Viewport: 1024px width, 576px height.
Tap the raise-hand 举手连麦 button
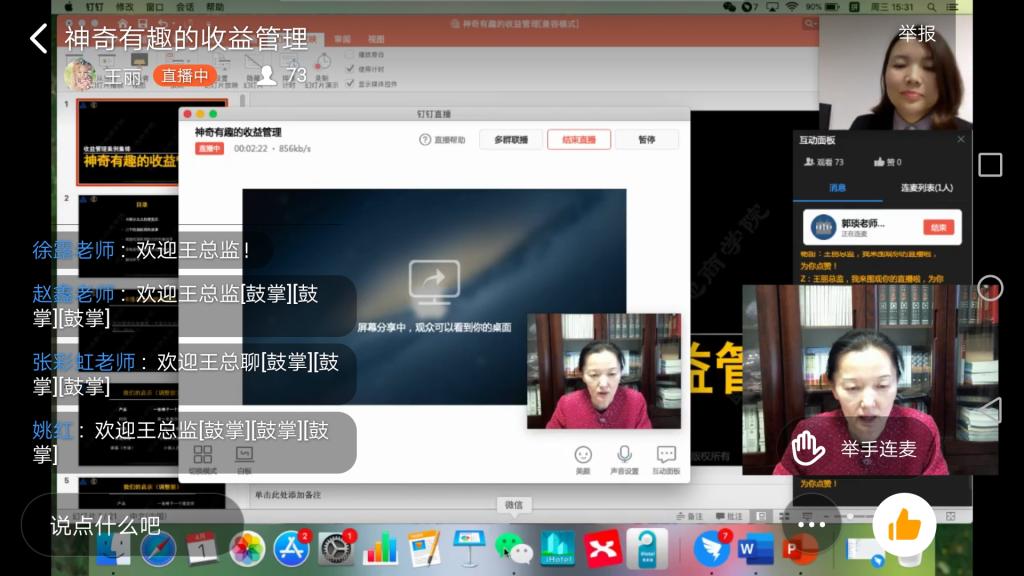coord(856,449)
